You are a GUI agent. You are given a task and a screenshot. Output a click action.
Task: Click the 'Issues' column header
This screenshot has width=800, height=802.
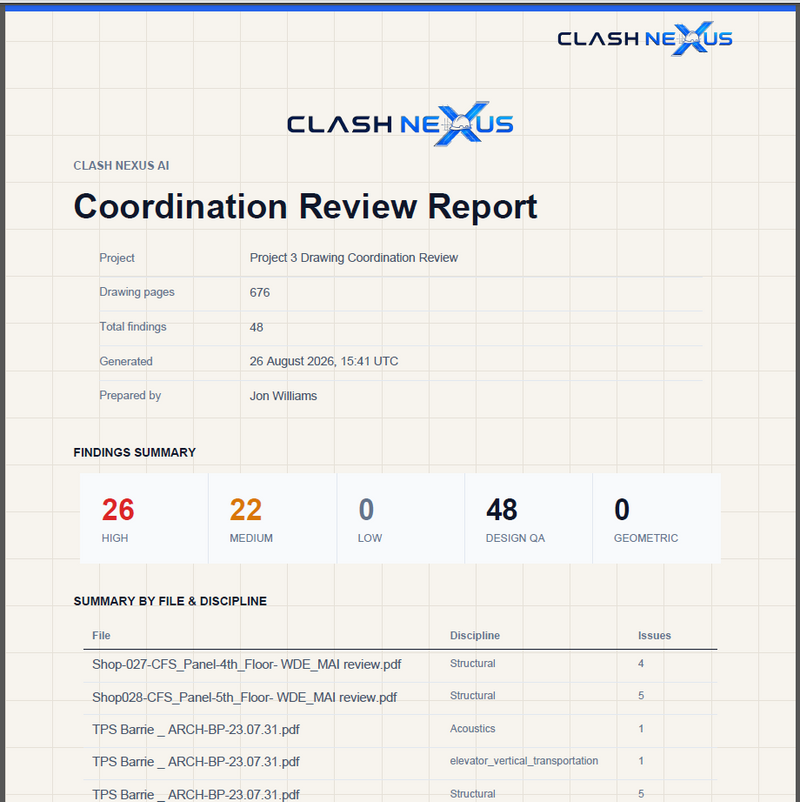click(x=654, y=635)
